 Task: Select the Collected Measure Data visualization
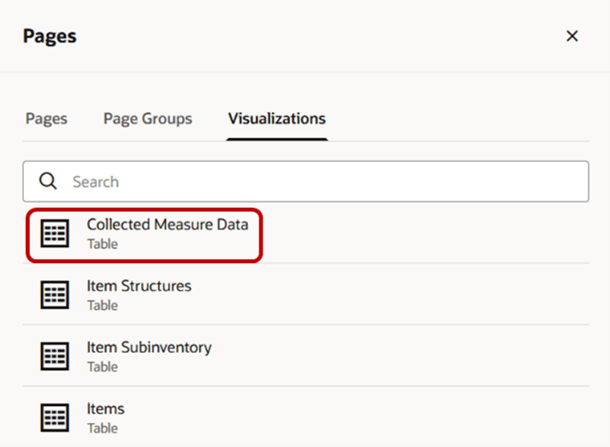click(x=167, y=225)
